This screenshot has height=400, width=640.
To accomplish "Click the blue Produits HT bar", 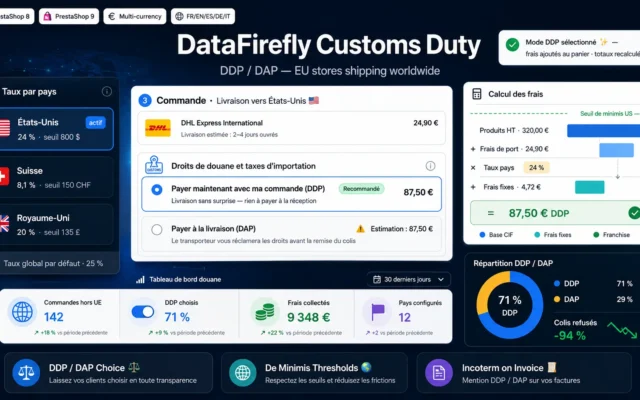I will click(x=604, y=130).
